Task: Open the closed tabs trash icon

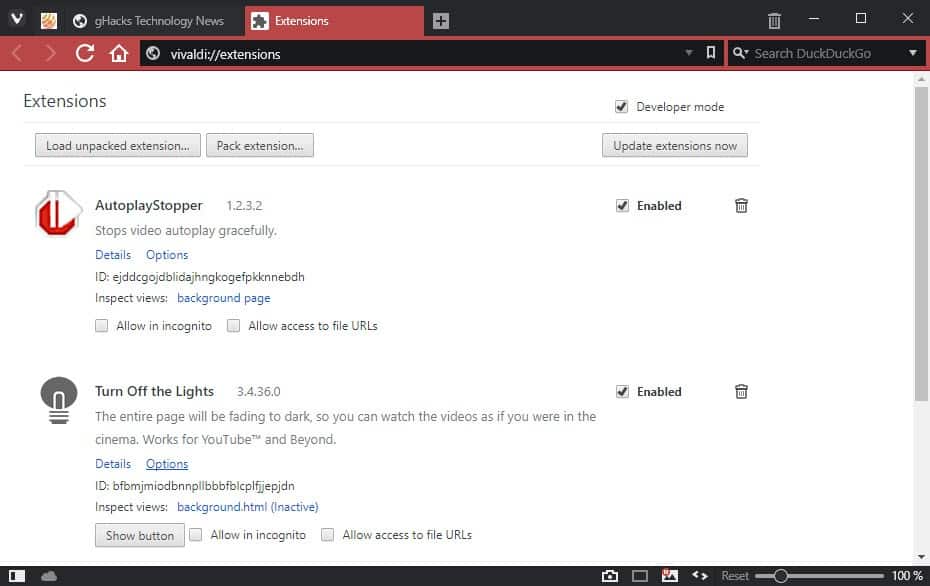Action: tap(774, 18)
